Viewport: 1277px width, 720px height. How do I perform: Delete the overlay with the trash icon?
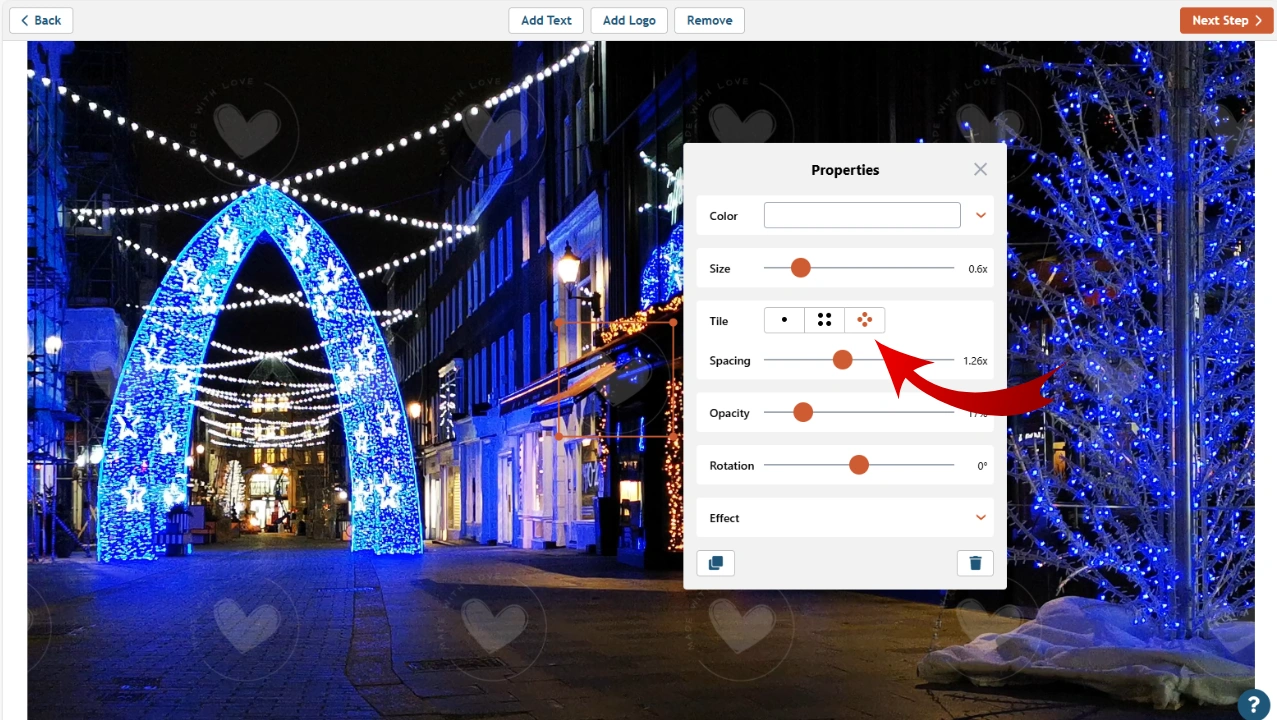point(975,563)
